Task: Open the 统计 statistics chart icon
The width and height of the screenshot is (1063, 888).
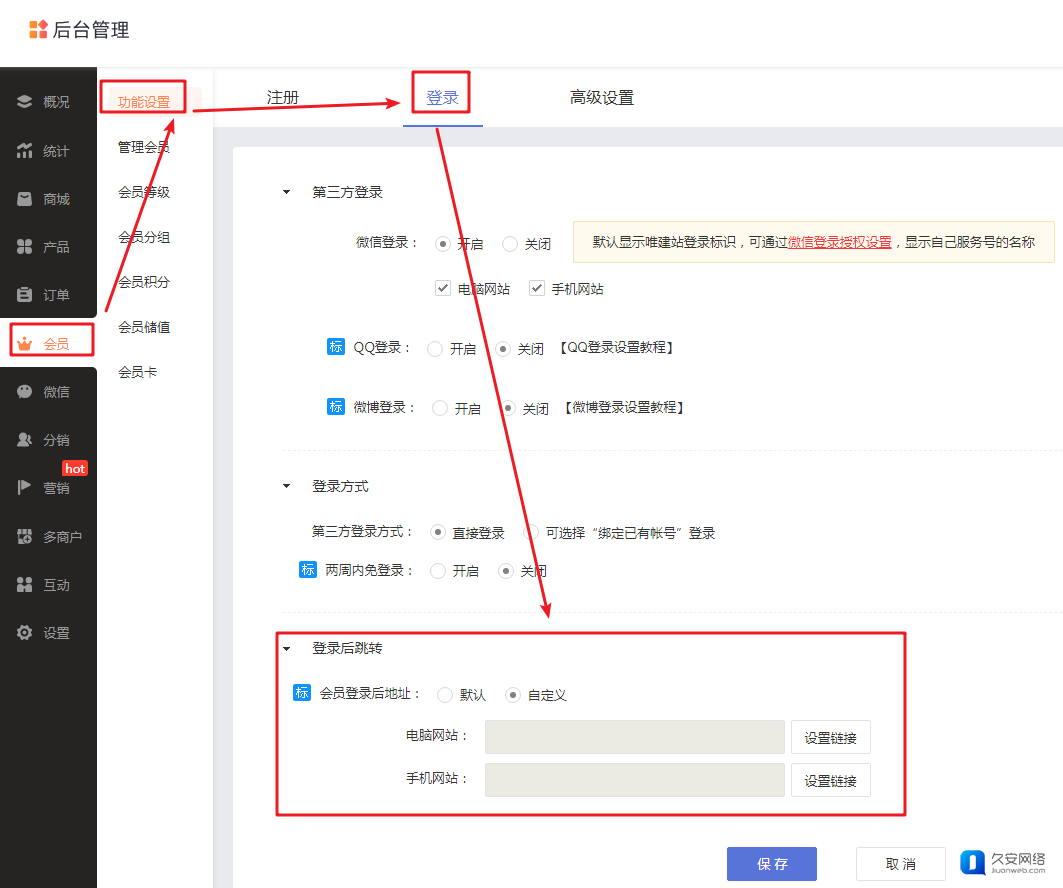Action: tap(25, 151)
